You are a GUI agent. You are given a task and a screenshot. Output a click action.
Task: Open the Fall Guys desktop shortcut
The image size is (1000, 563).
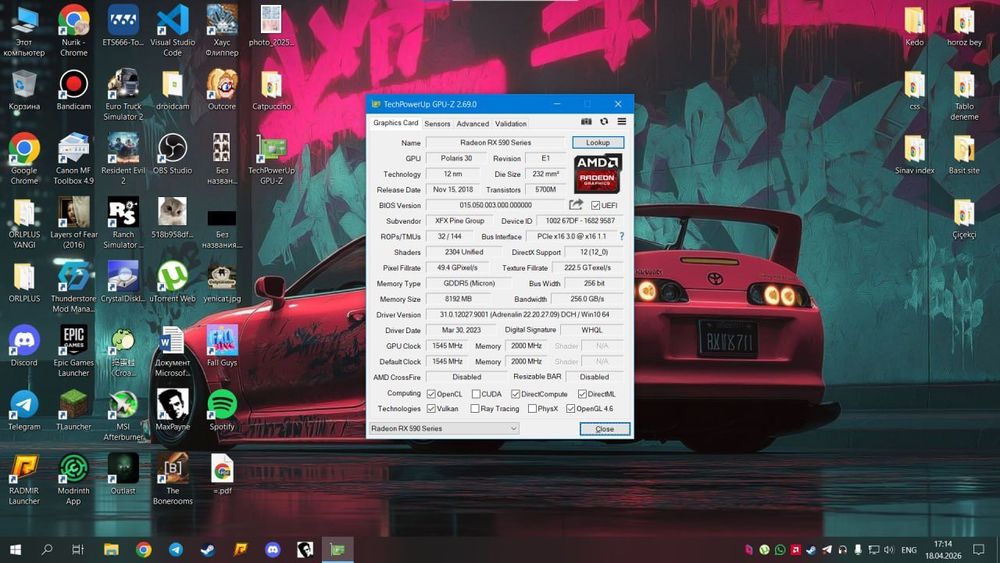[222, 346]
